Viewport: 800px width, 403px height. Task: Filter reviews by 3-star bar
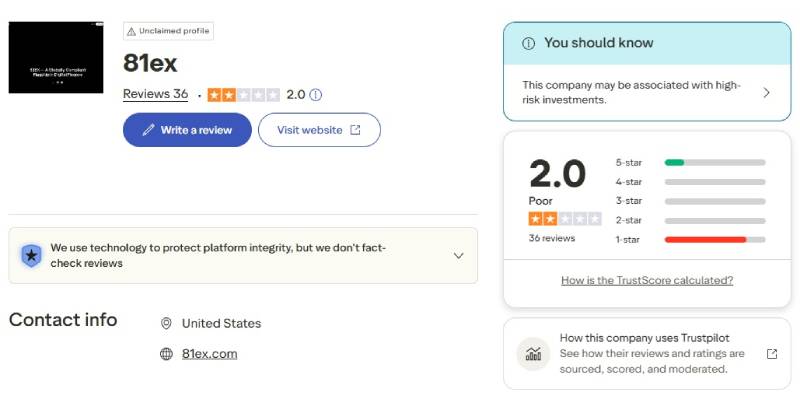click(715, 202)
